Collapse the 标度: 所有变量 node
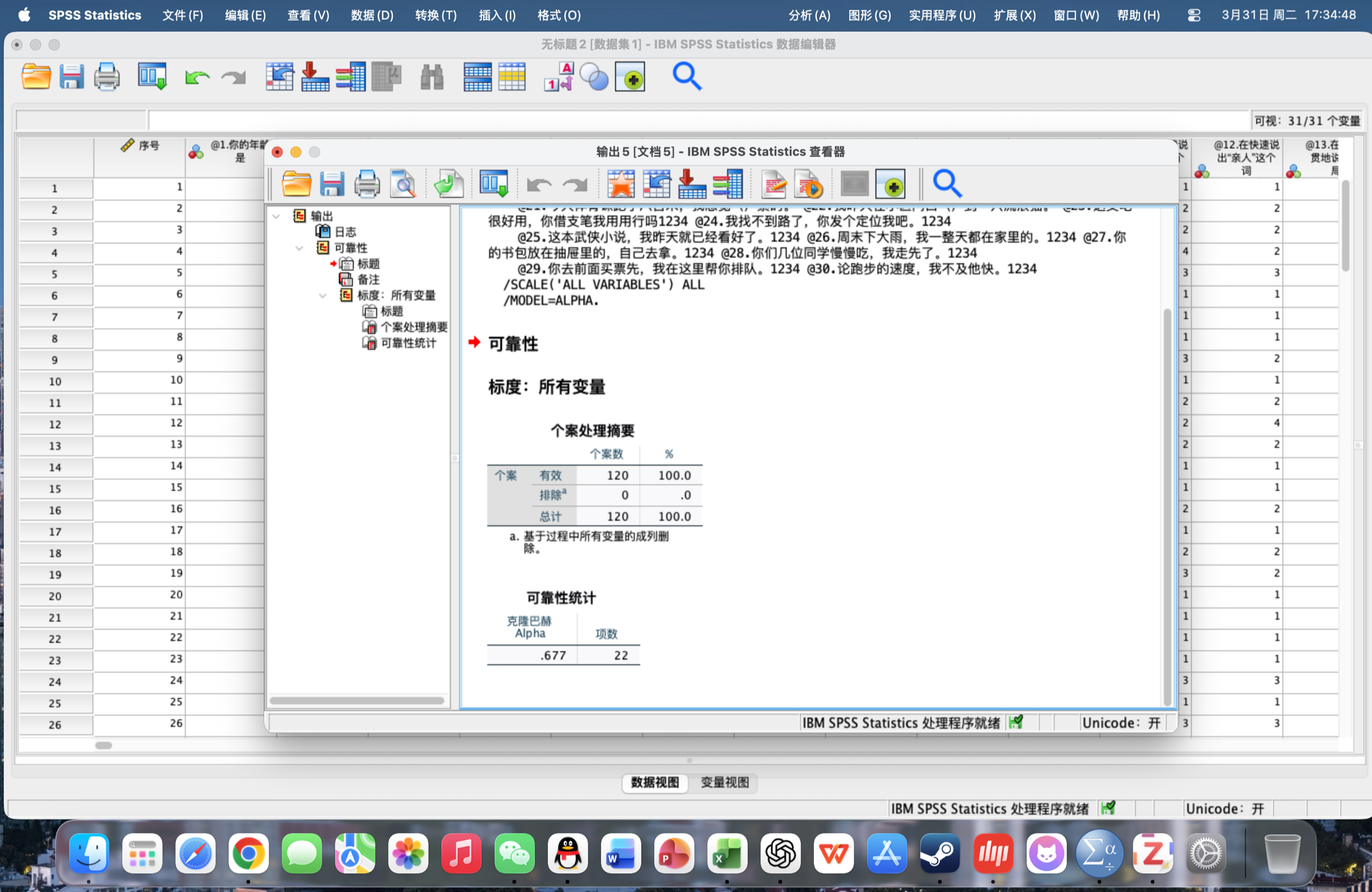The height and width of the screenshot is (892, 1372). (322, 296)
